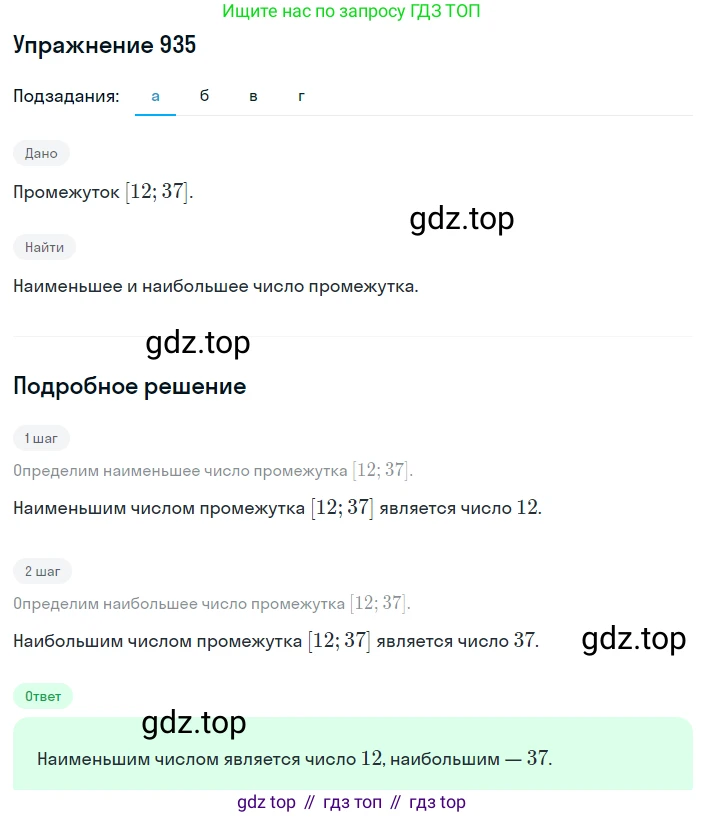Select the '2 шаг' step badge
The height and width of the screenshot is (817, 705).
pos(42,571)
